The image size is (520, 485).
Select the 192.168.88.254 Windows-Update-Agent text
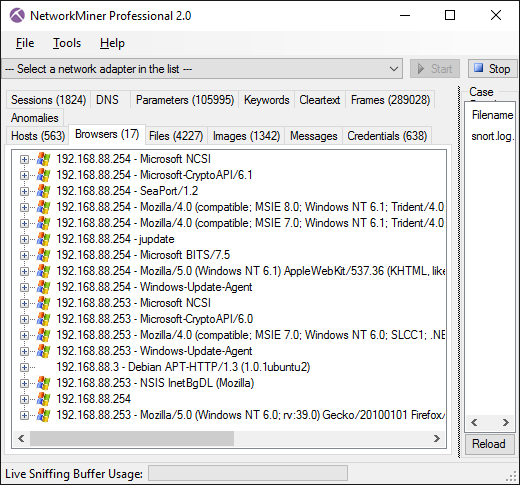pyautogui.click(x=154, y=287)
